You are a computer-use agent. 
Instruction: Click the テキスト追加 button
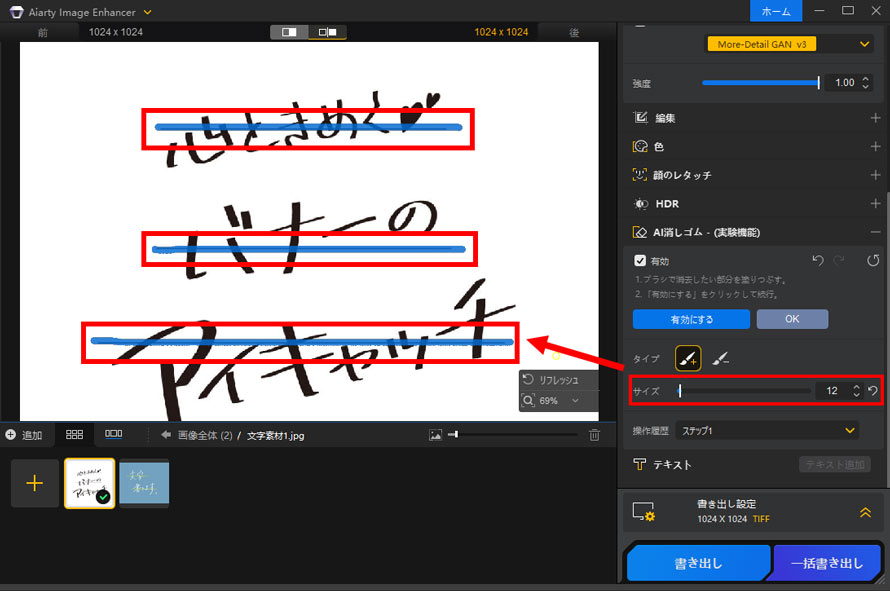click(x=834, y=464)
